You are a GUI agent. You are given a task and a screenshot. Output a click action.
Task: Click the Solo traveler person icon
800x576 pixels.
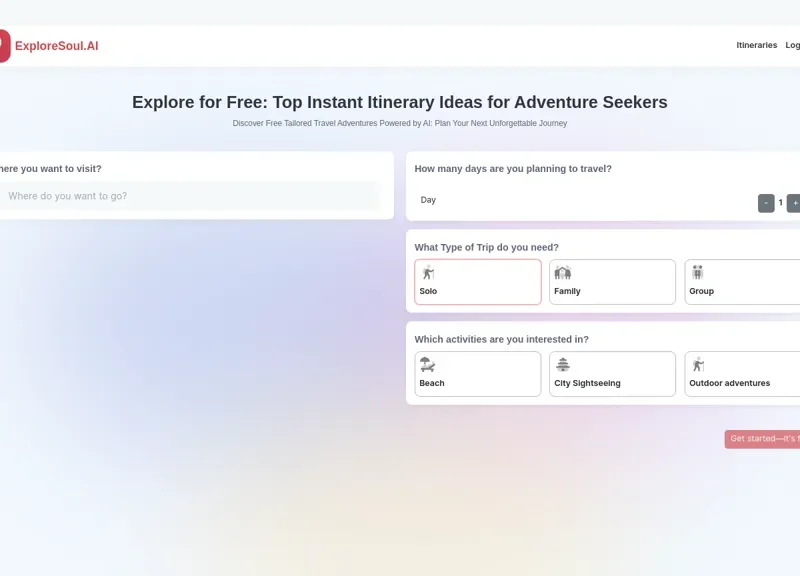tap(427, 272)
